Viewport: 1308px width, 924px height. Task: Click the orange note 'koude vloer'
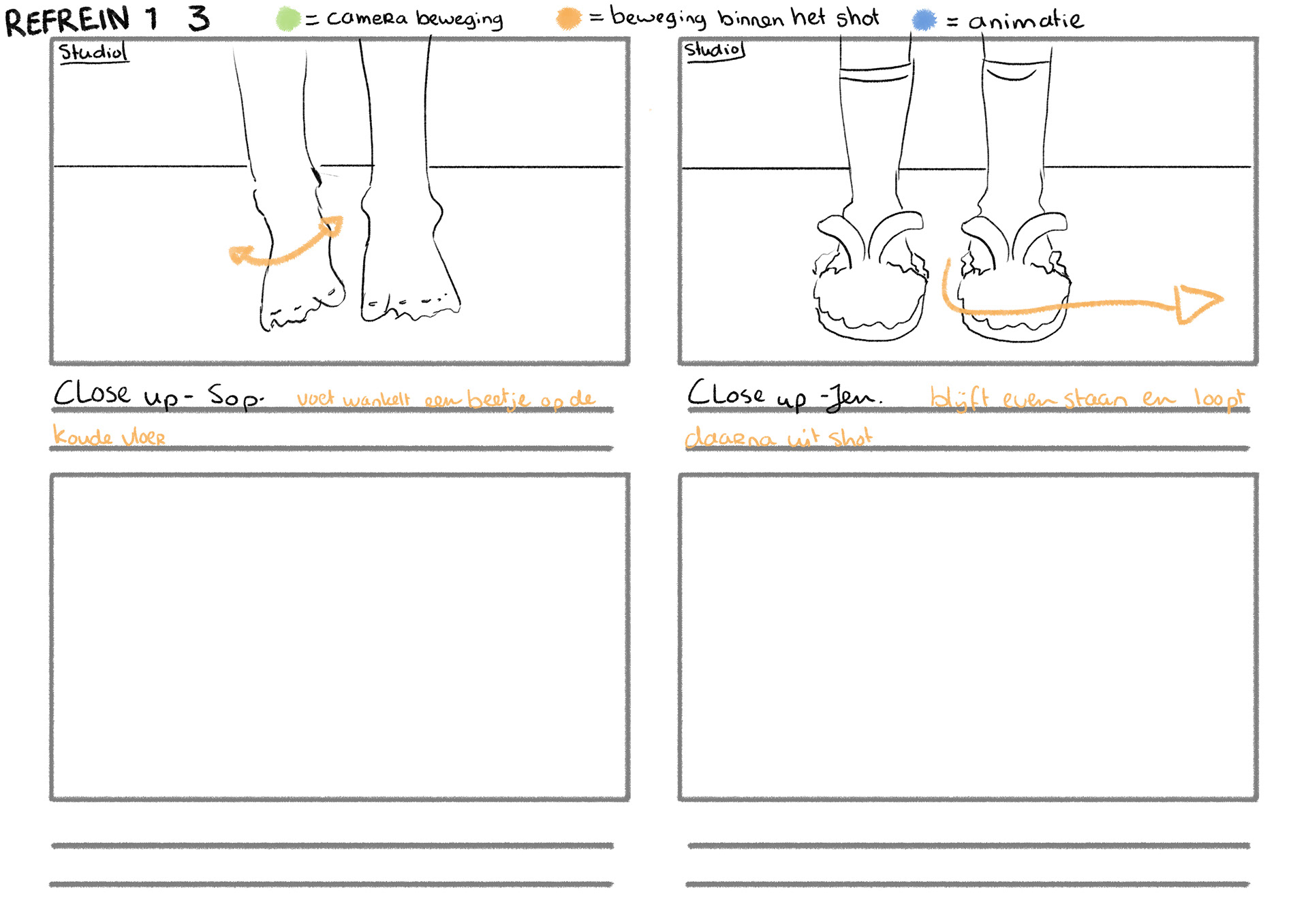coord(109,436)
